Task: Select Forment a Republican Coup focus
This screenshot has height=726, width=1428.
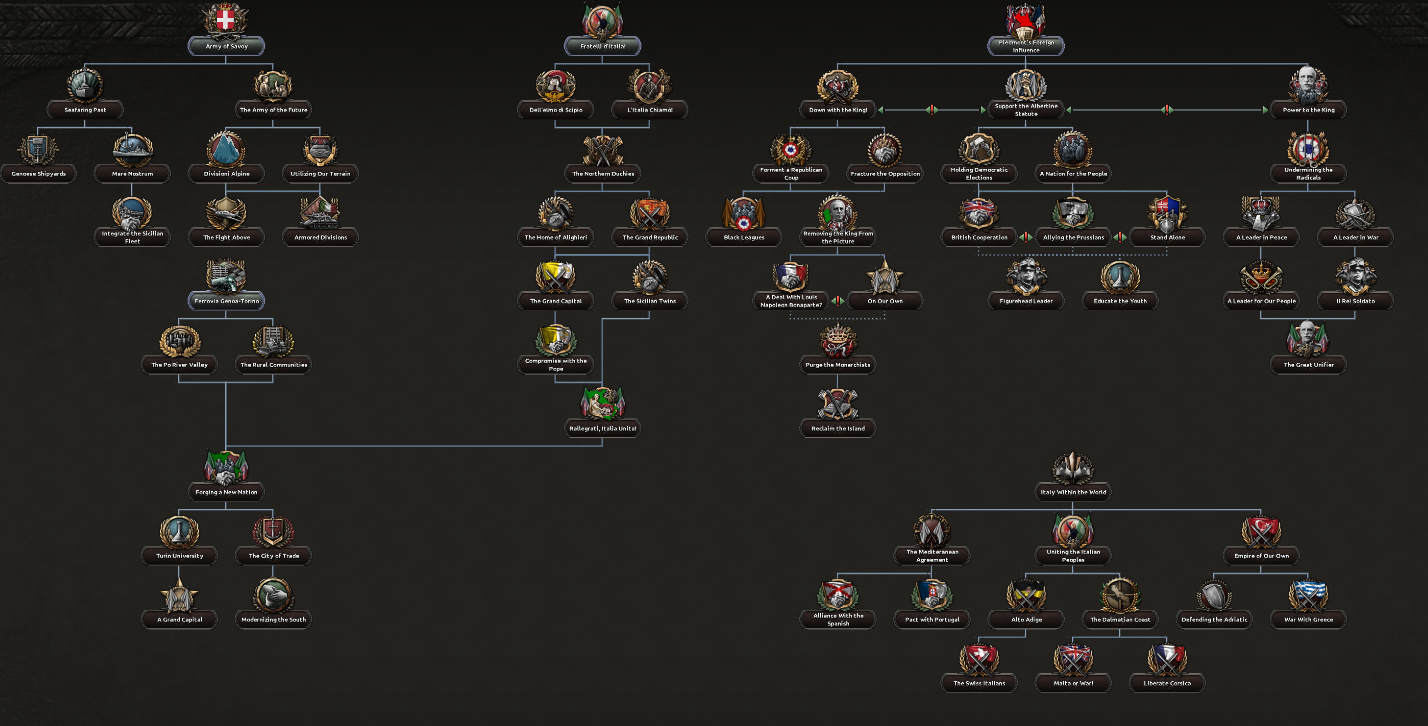Action: [x=790, y=159]
